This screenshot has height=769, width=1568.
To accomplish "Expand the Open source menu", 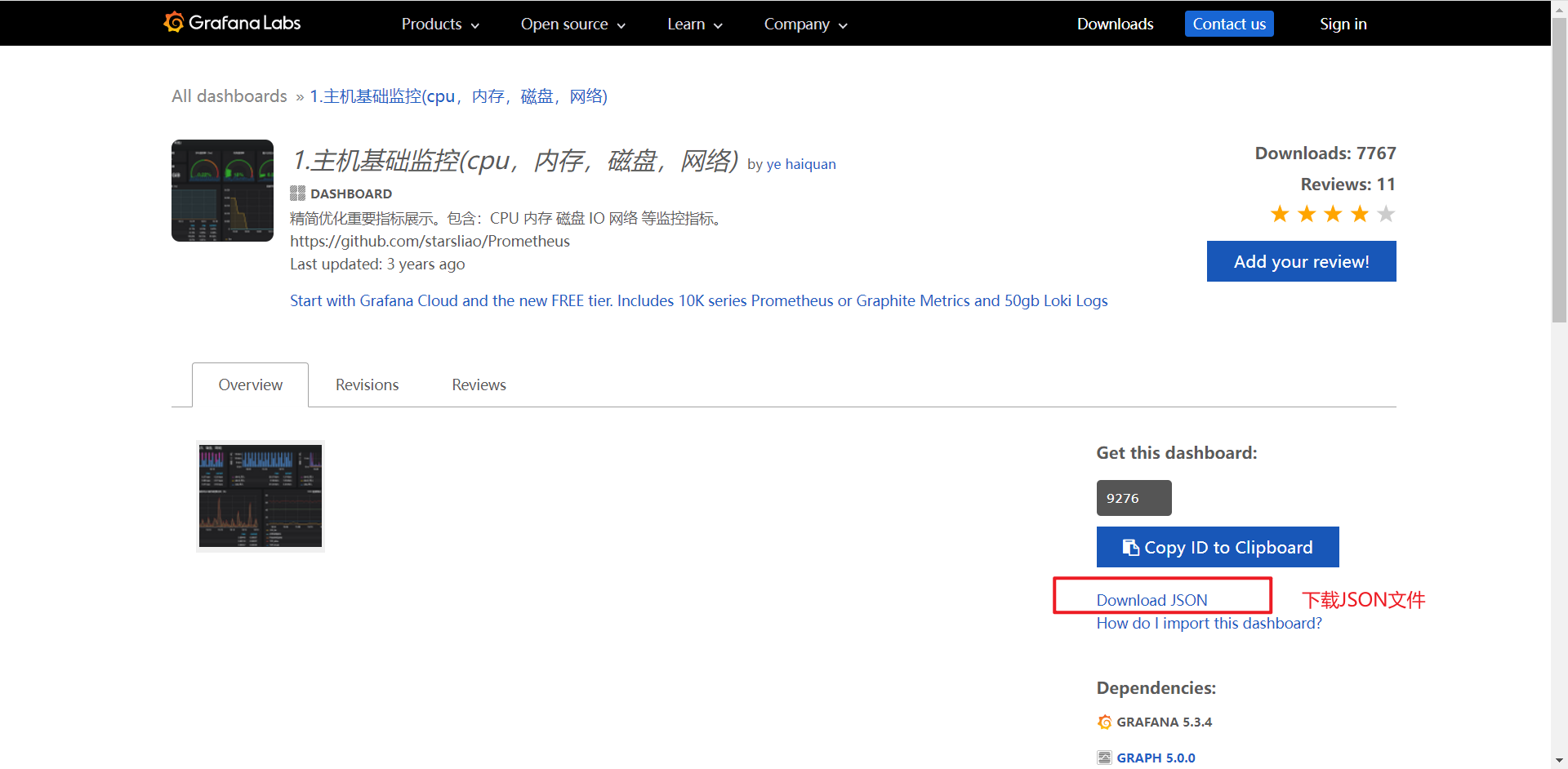I will pyautogui.click(x=573, y=24).
